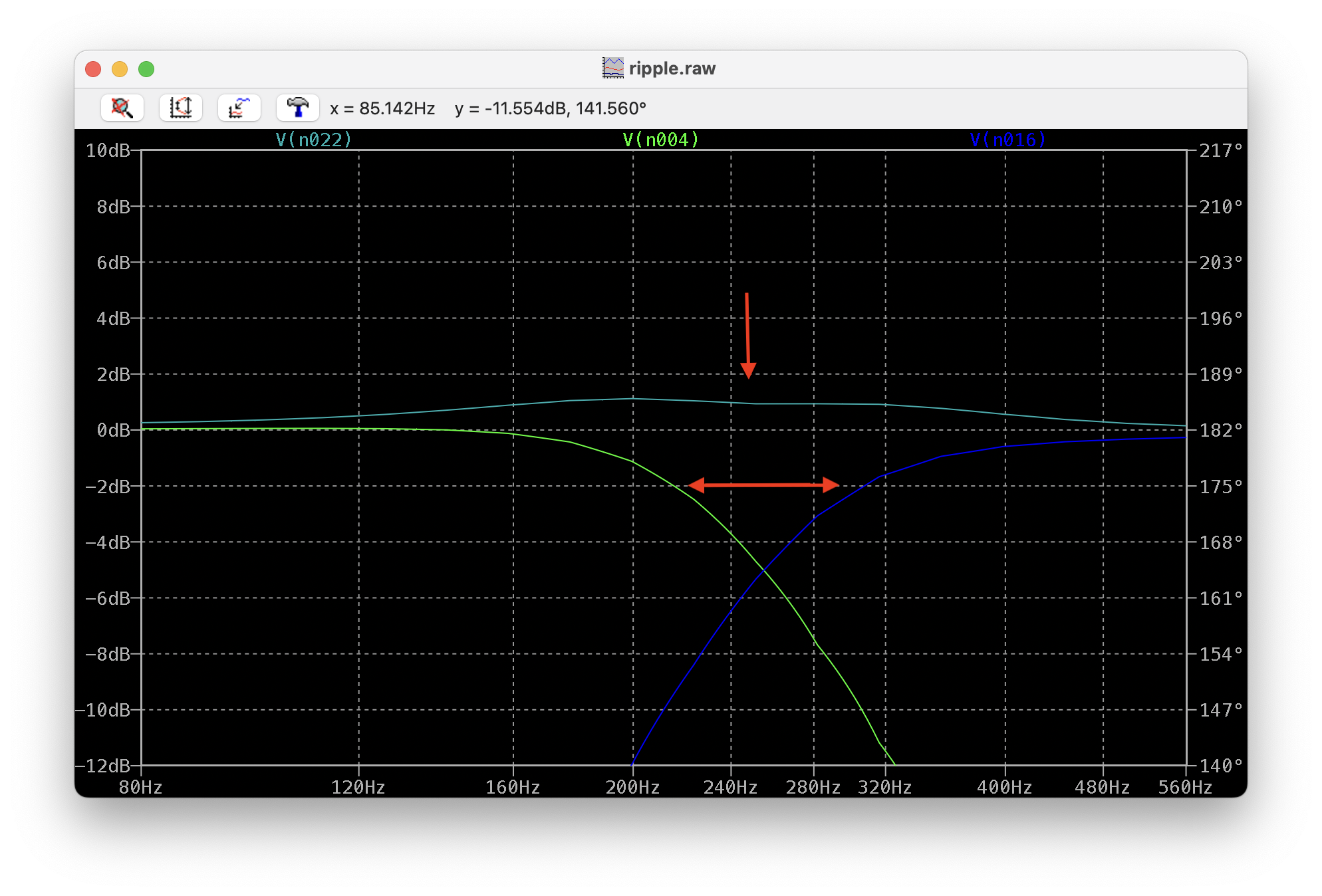Click the -12dB left axis label
This screenshot has width=1322, height=896.
(102, 766)
